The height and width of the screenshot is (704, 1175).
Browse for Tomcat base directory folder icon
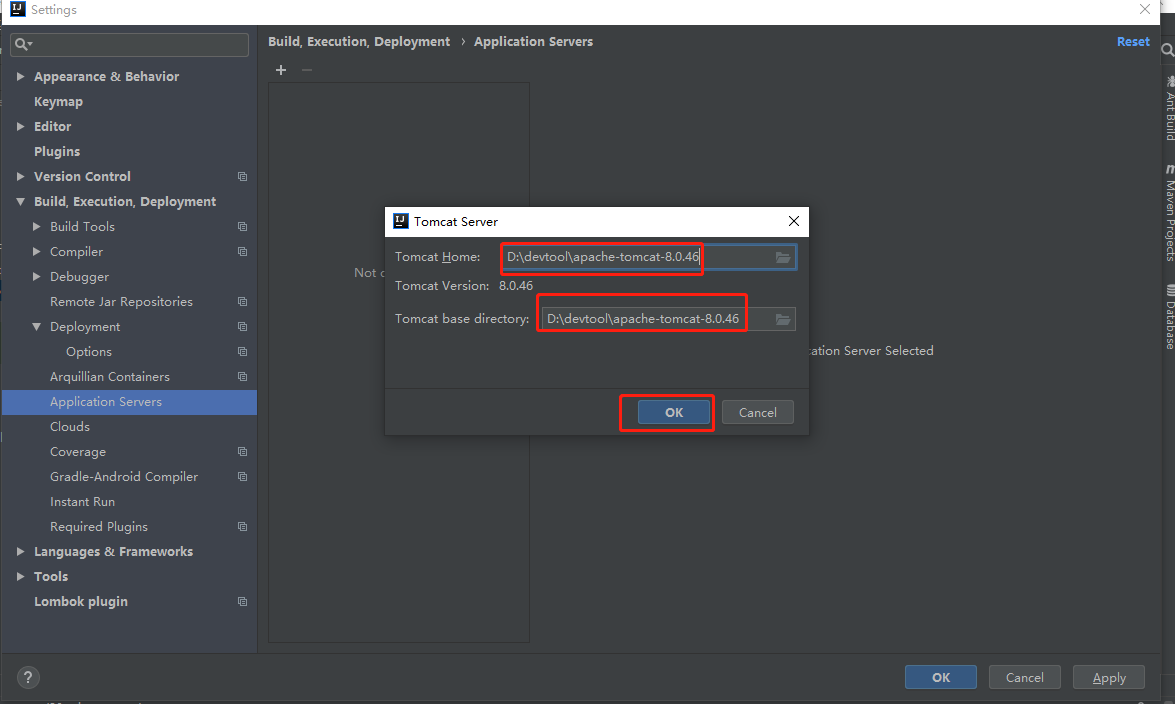pos(782,319)
